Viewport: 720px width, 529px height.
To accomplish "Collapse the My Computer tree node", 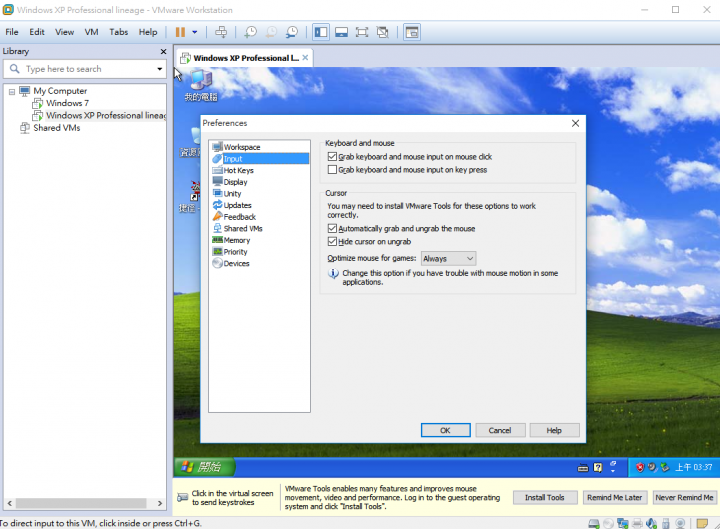I will pyautogui.click(x=12, y=91).
